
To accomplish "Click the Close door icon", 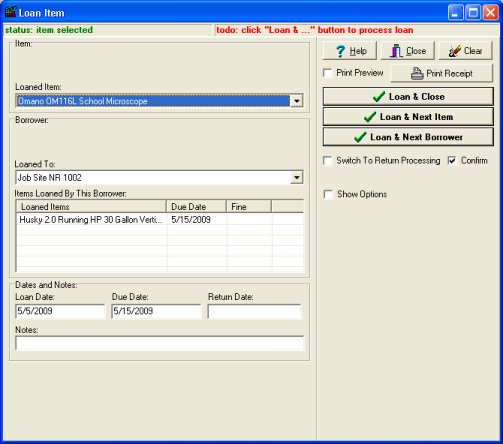I will click(x=396, y=51).
